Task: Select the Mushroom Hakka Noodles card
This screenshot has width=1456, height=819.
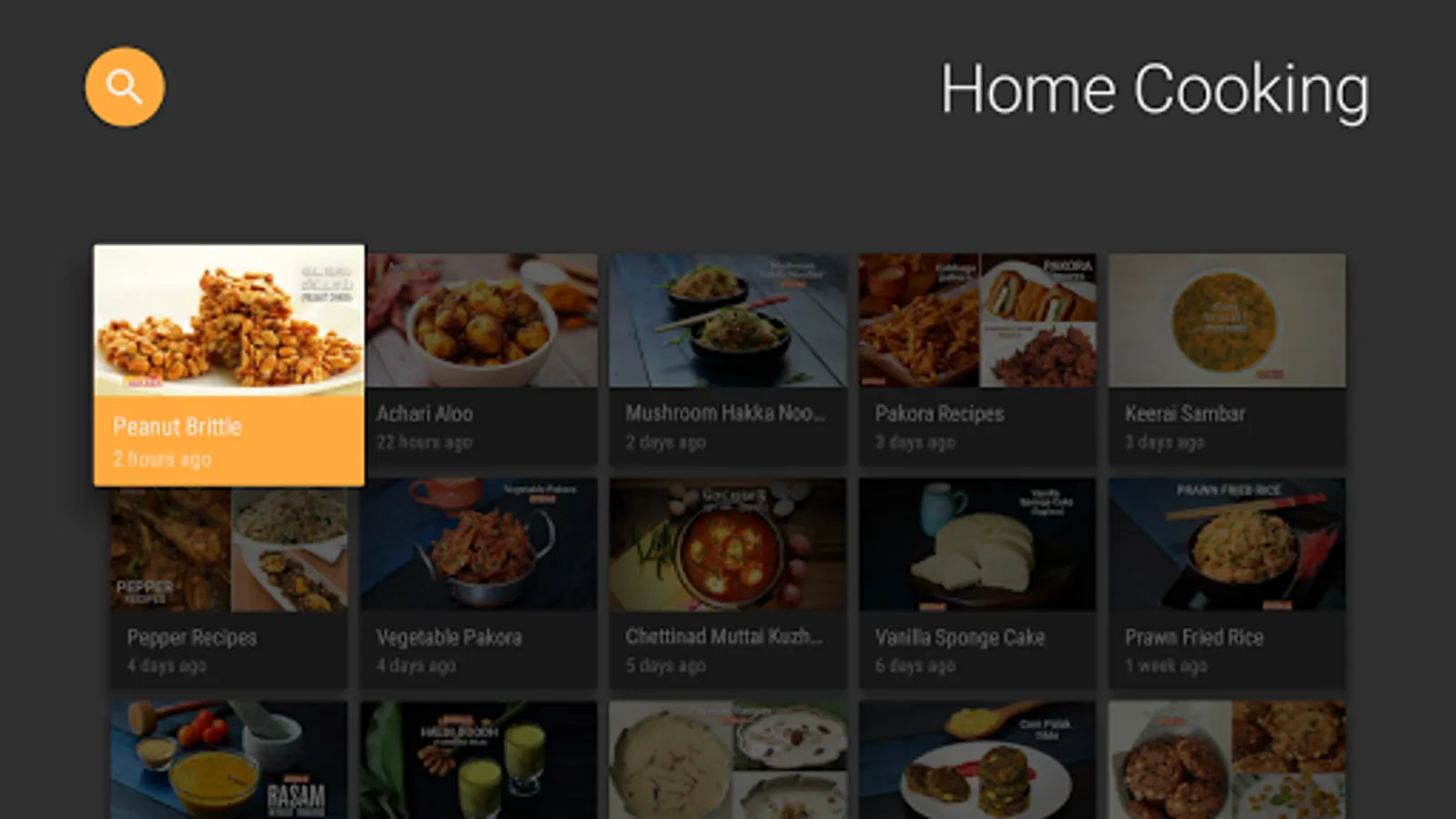Action: click(728, 359)
